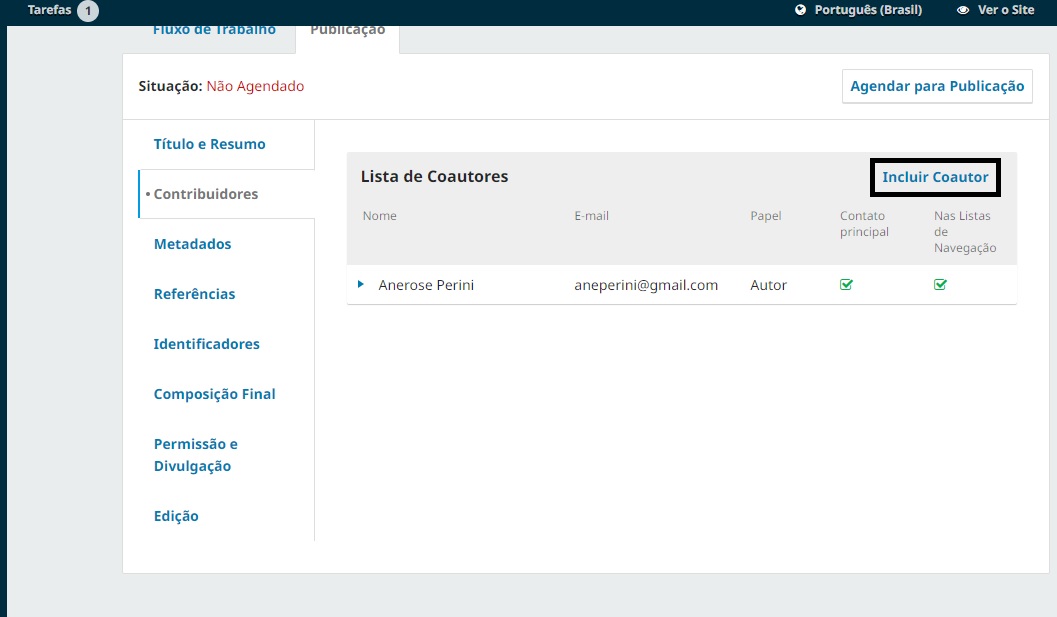Open the Título e Resumo section

pos(210,144)
